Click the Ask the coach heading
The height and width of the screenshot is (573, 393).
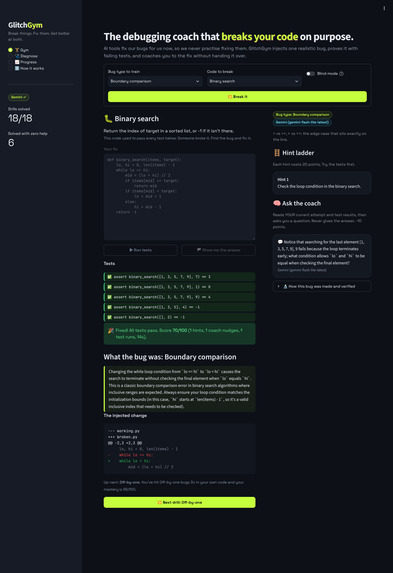pyautogui.click(x=301, y=203)
